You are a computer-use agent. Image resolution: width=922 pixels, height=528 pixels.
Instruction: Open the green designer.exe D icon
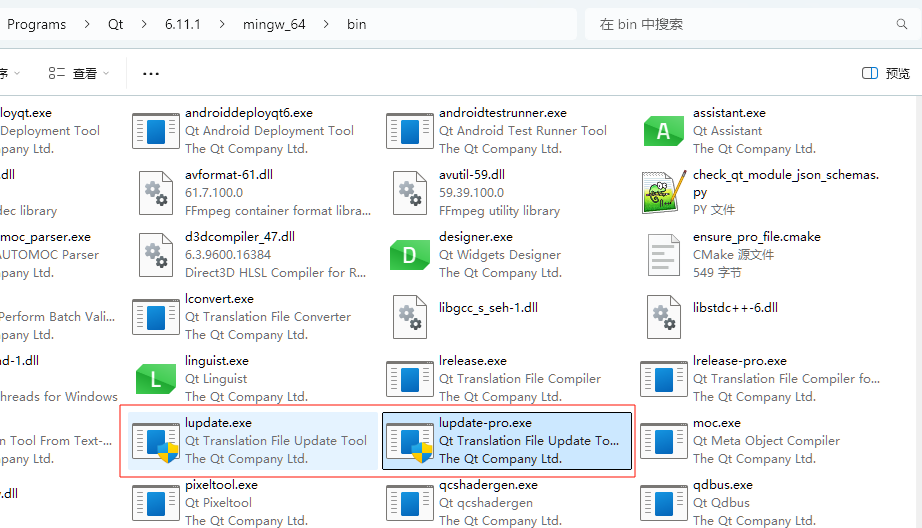point(410,255)
